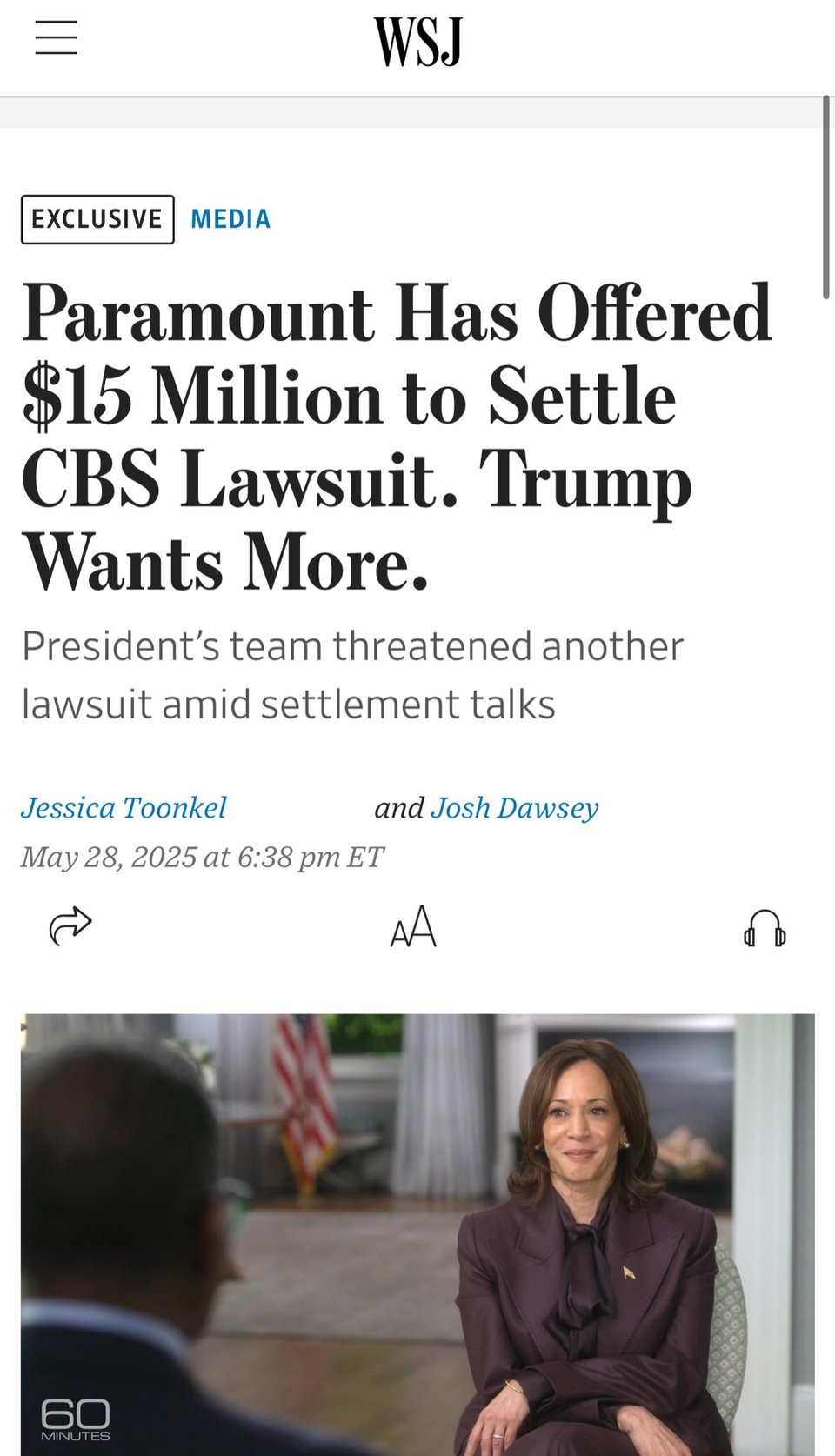Open the MEDIA section link
835x1456 pixels.
230,219
